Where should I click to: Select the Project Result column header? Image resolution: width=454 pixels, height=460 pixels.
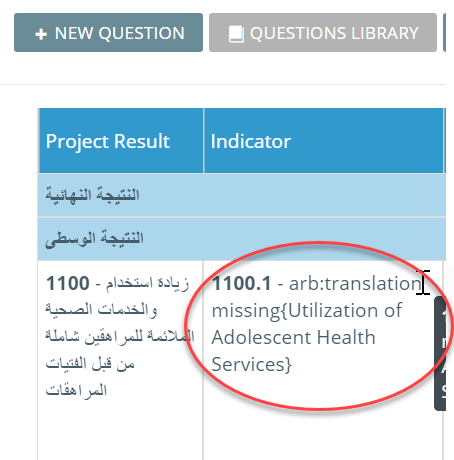[x=121, y=141]
